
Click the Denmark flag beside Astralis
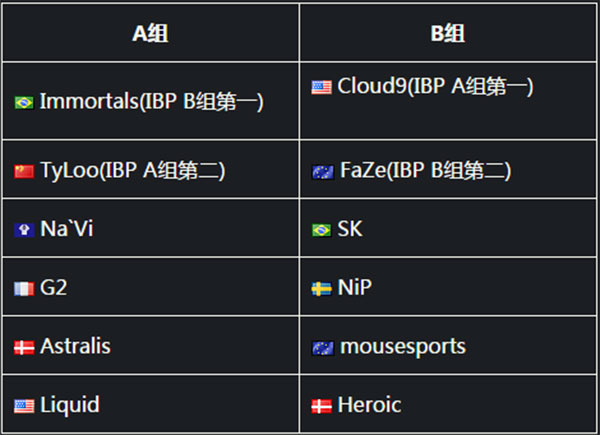coord(24,347)
